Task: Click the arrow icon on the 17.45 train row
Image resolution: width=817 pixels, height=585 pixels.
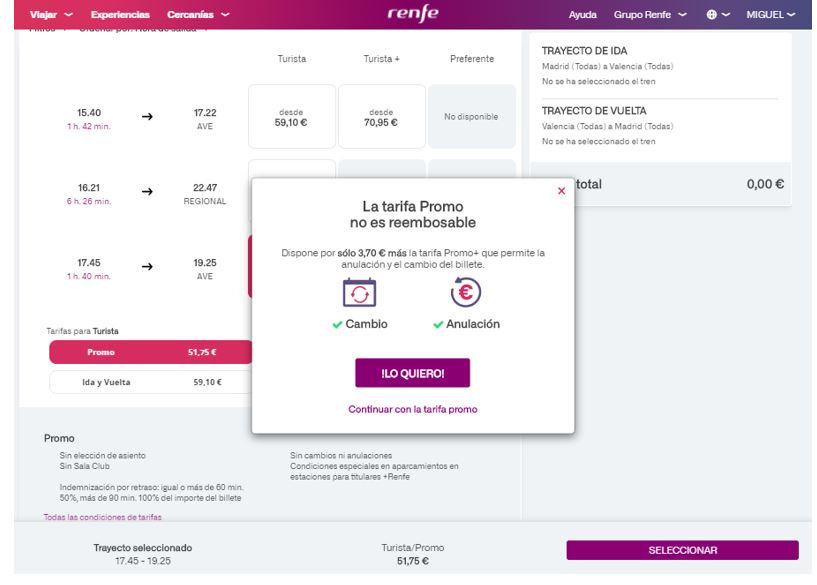Action: [148, 267]
